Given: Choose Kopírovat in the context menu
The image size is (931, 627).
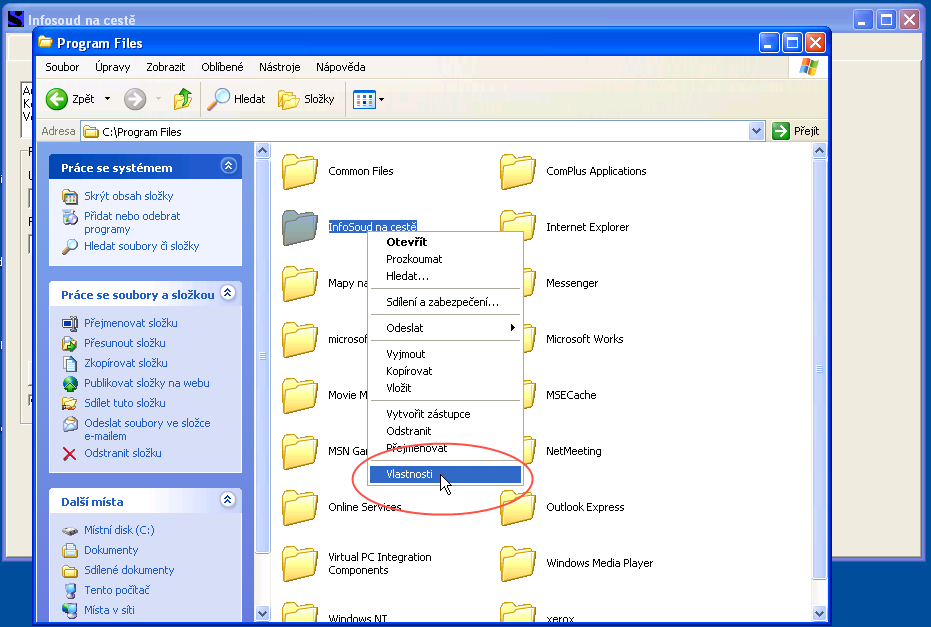Looking at the screenshot, I should (445, 371).
